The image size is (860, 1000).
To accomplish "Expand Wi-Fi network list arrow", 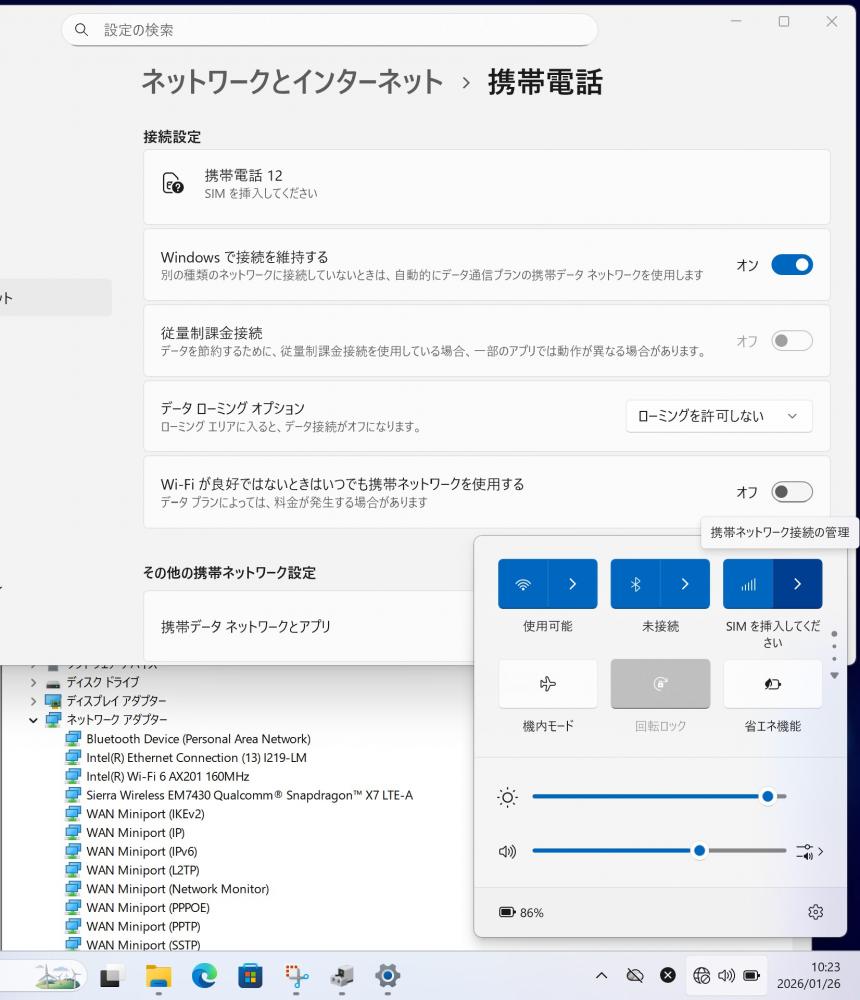I will (573, 584).
